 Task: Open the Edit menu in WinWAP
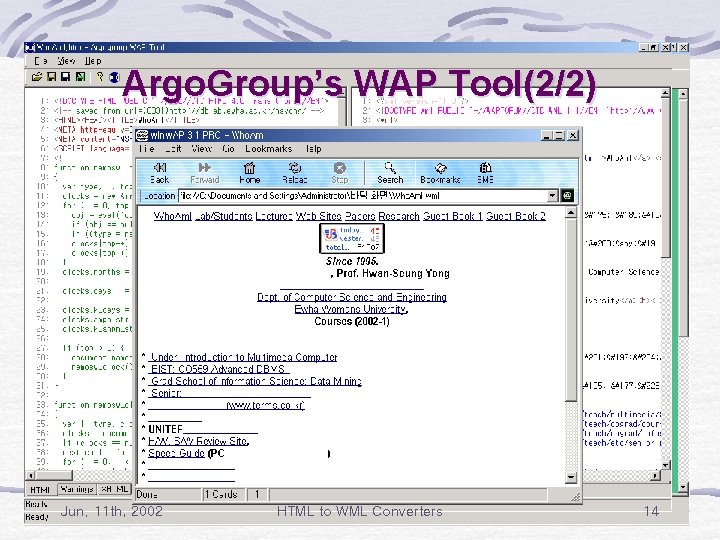[173, 149]
